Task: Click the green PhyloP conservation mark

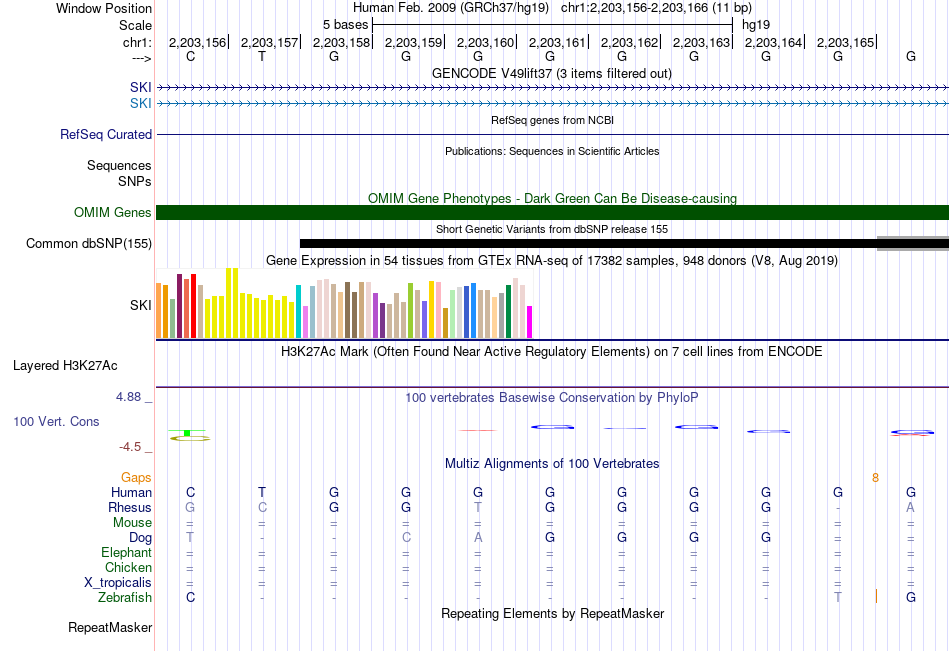Action: coord(187,433)
